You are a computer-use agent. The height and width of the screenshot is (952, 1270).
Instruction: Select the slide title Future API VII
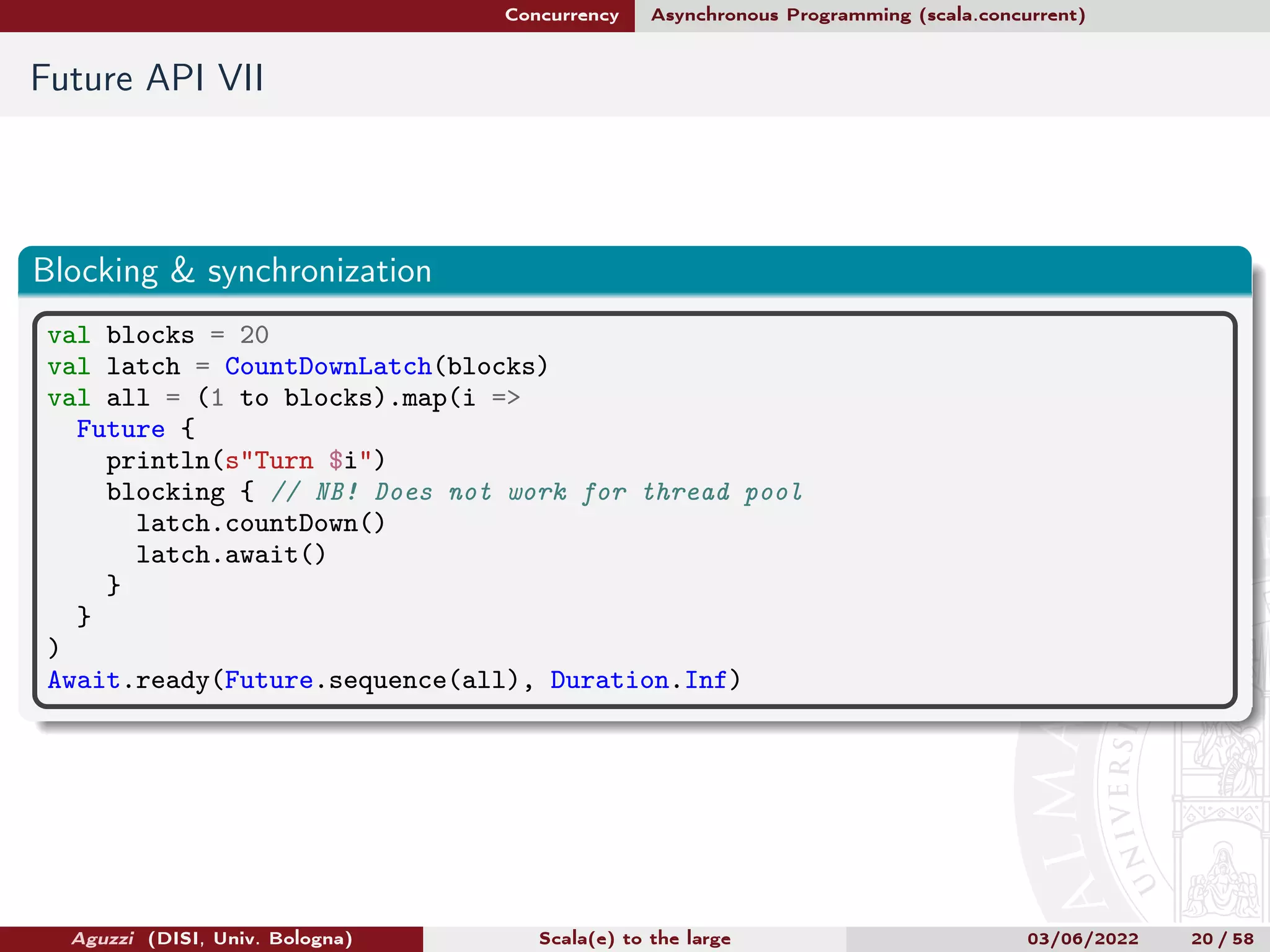tap(148, 78)
